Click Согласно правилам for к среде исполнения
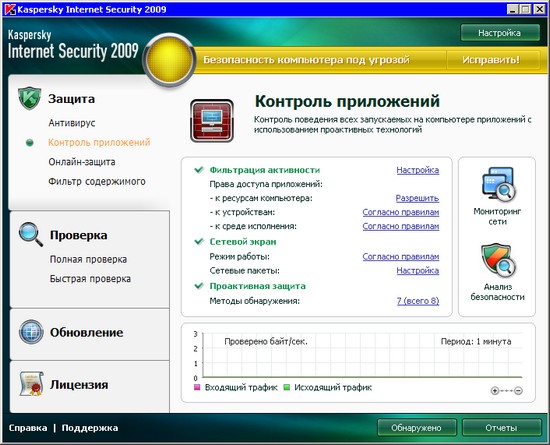The image size is (550, 445). pyautogui.click(x=401, y=226)
